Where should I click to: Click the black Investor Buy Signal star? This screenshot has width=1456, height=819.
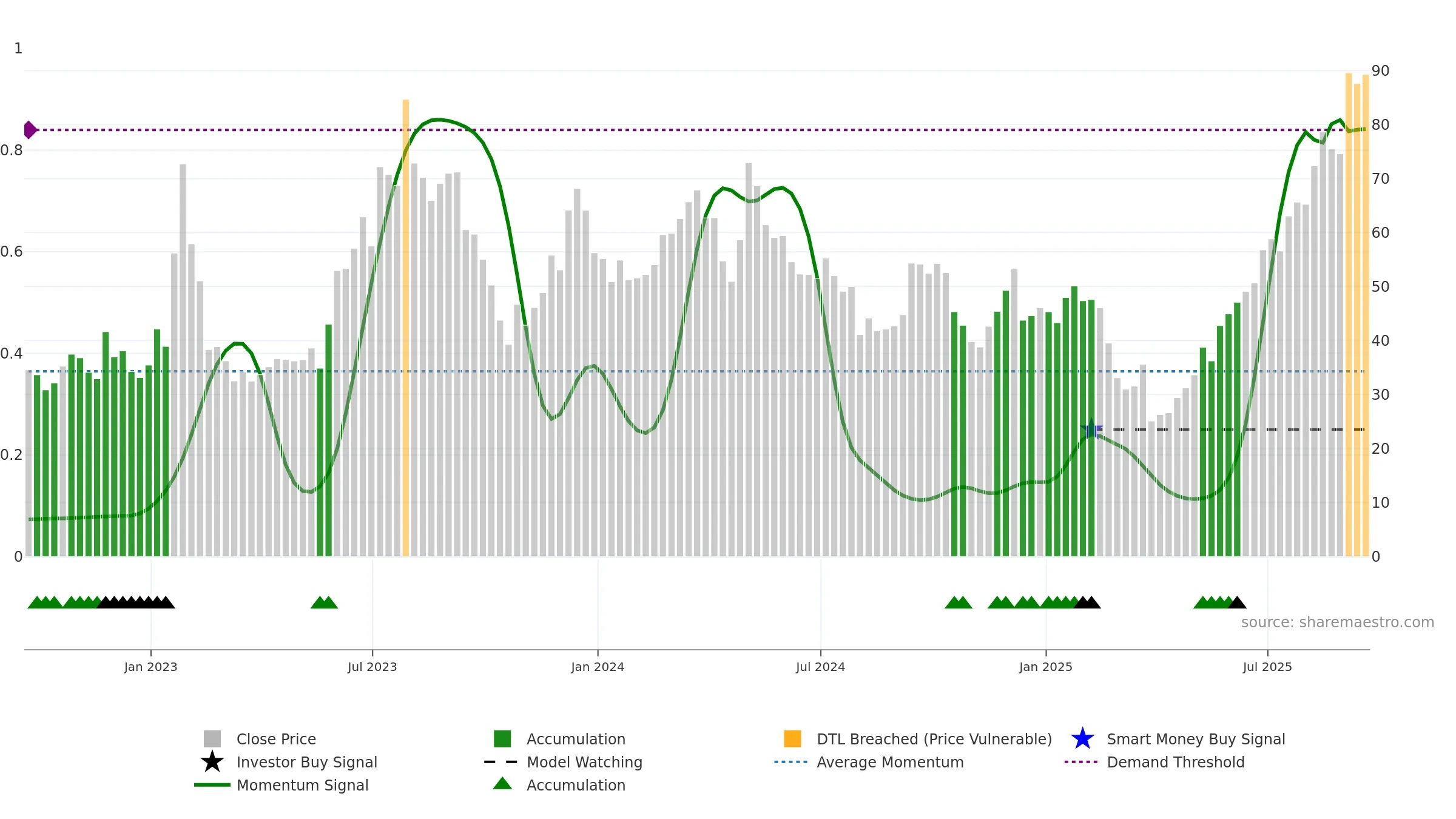212,762
